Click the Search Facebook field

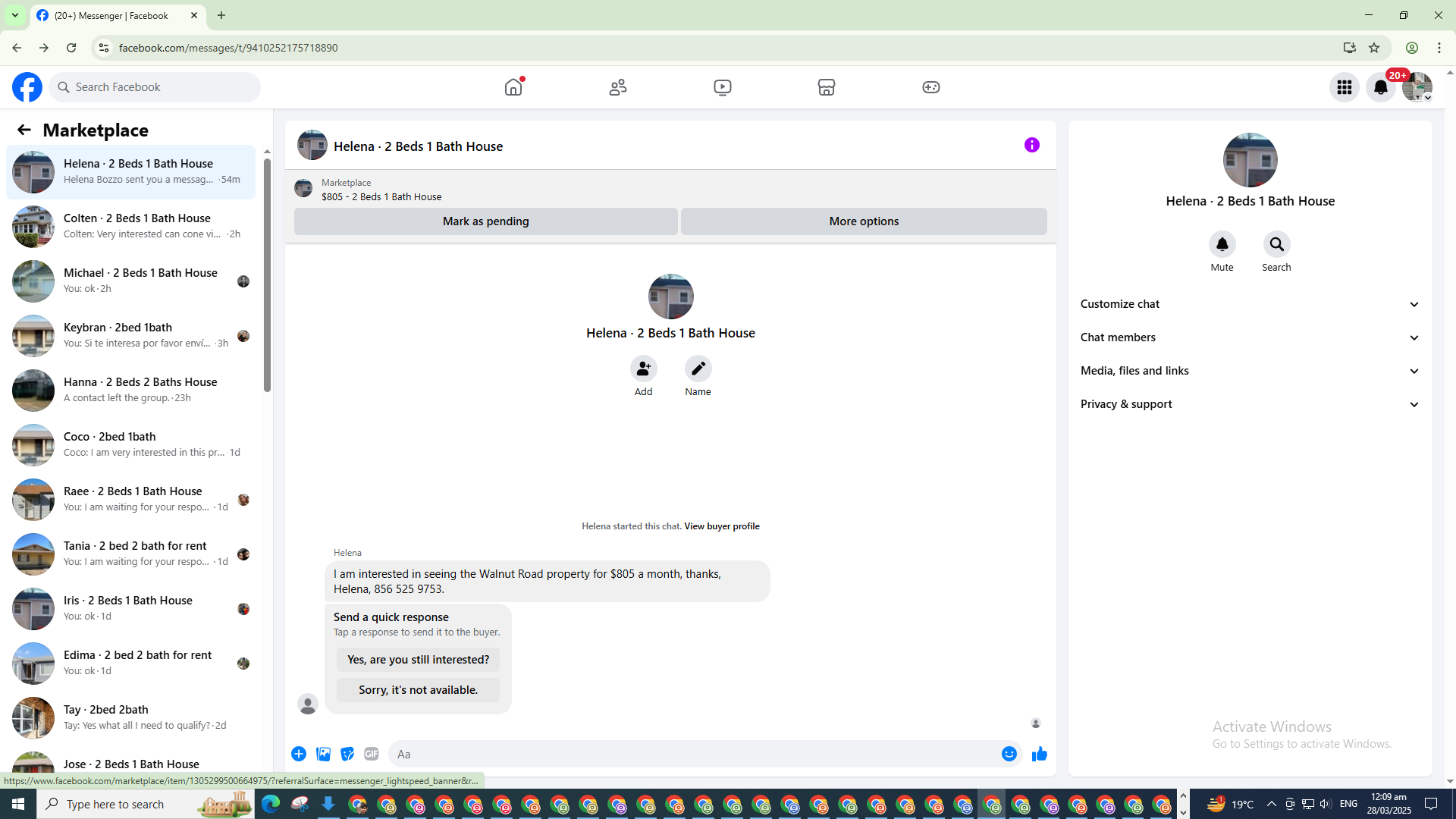coord(155,87)
